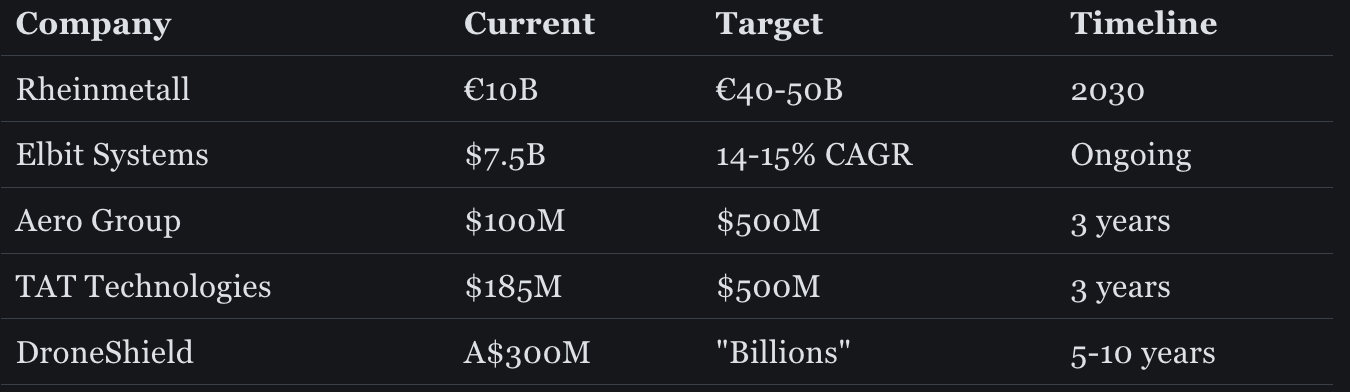
Task: Select the Elbit Systems company cell
Action: pyautogui.click(x=112, y=155)
